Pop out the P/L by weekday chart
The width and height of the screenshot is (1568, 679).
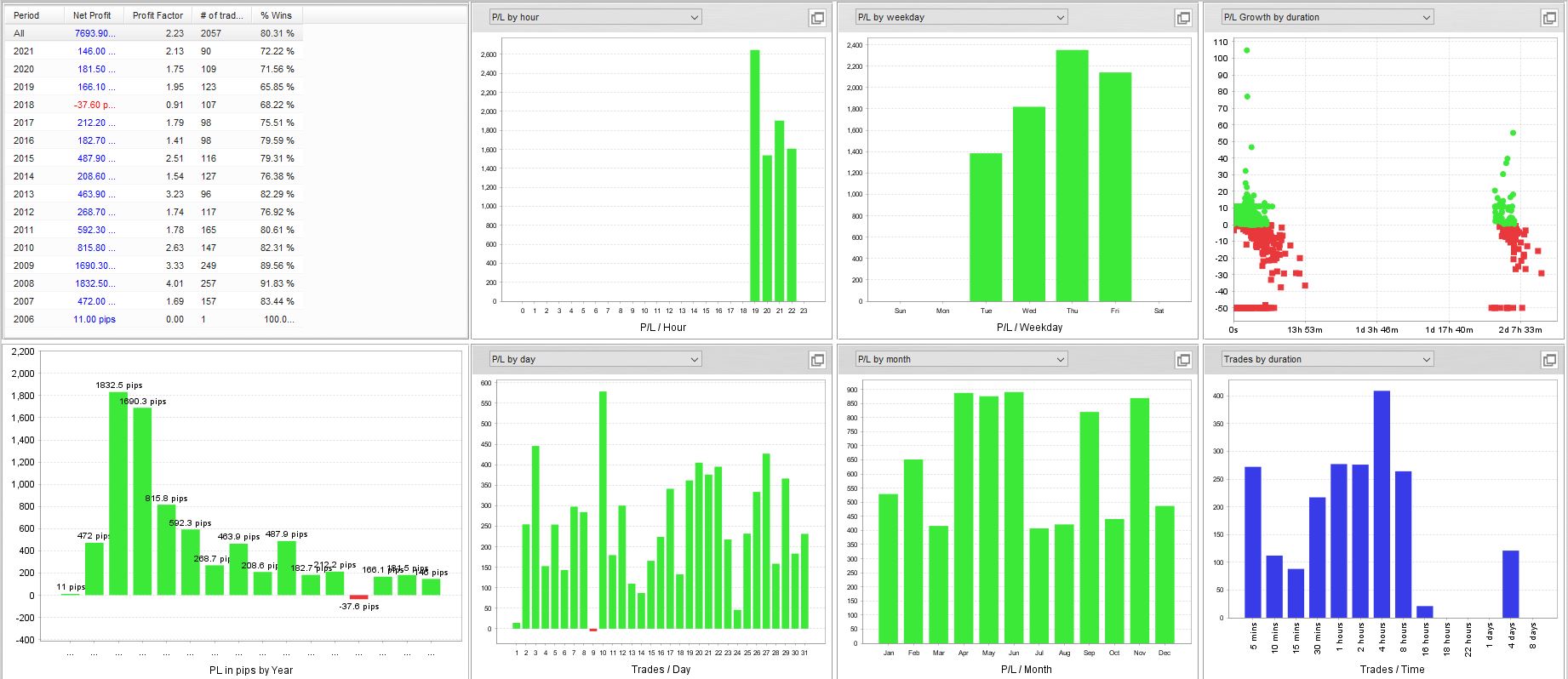click(1183, 18)
